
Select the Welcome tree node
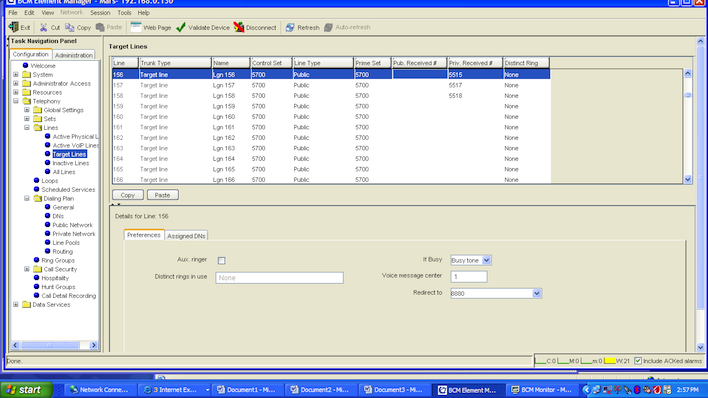(42, 66)
